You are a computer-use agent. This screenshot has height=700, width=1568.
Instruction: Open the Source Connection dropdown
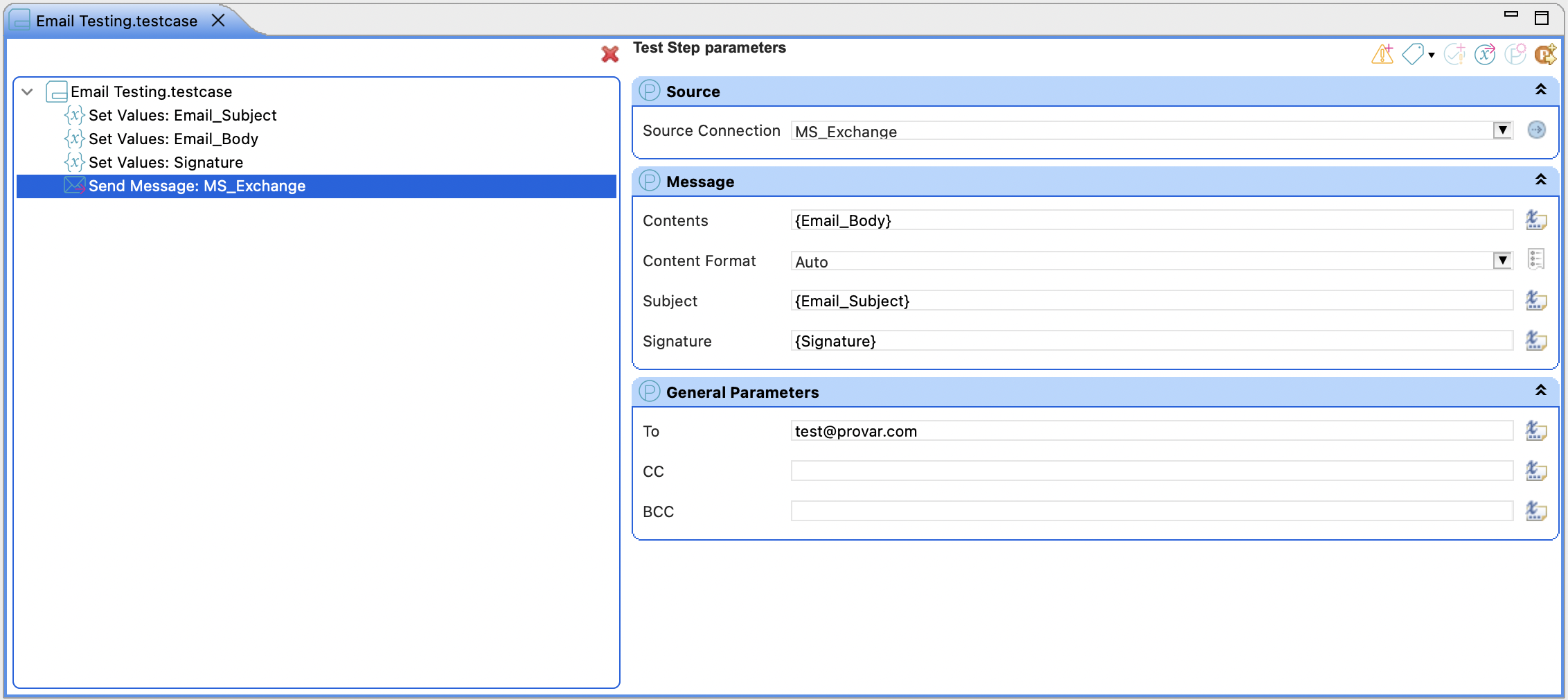click(1502, 130)
